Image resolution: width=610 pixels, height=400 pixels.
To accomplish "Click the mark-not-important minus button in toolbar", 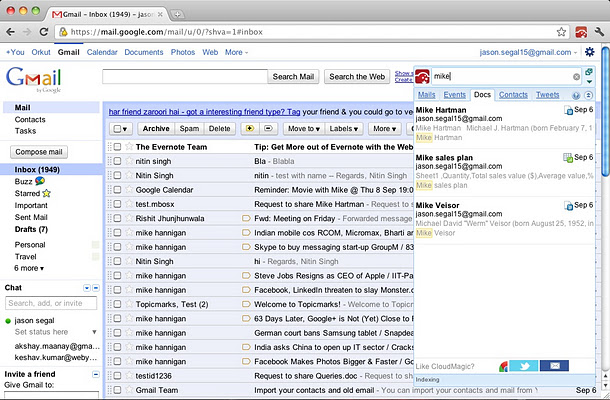I will [268, 128].
